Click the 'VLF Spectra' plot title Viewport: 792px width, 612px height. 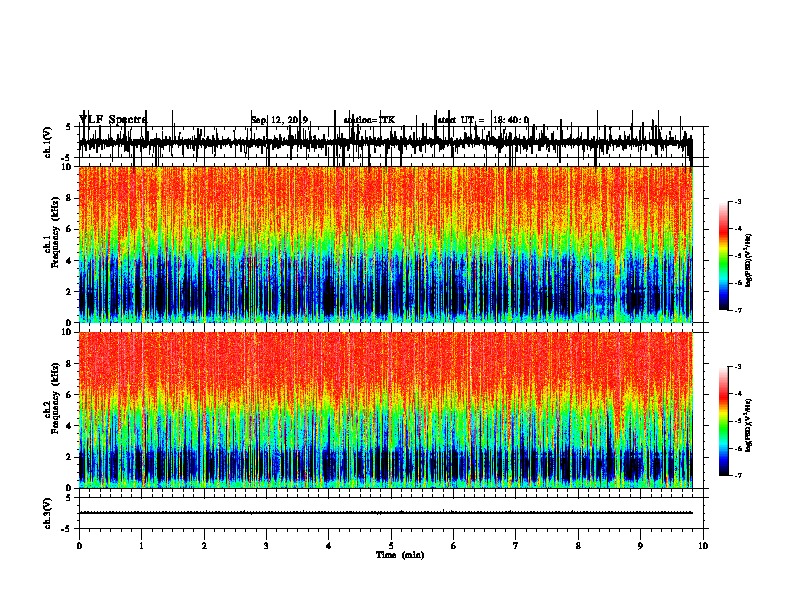pyautogui.click(x=113, y=119)
